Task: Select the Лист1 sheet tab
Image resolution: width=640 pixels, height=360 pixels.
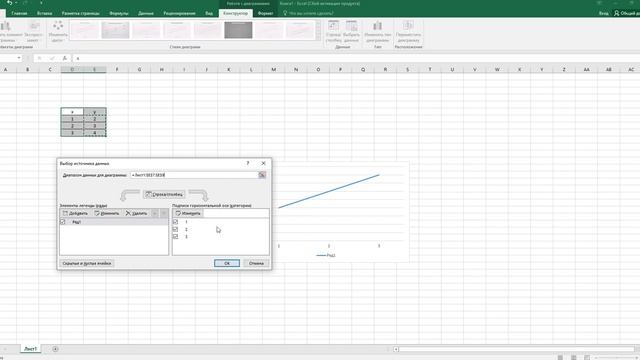Action: click(x=31, y=349)
